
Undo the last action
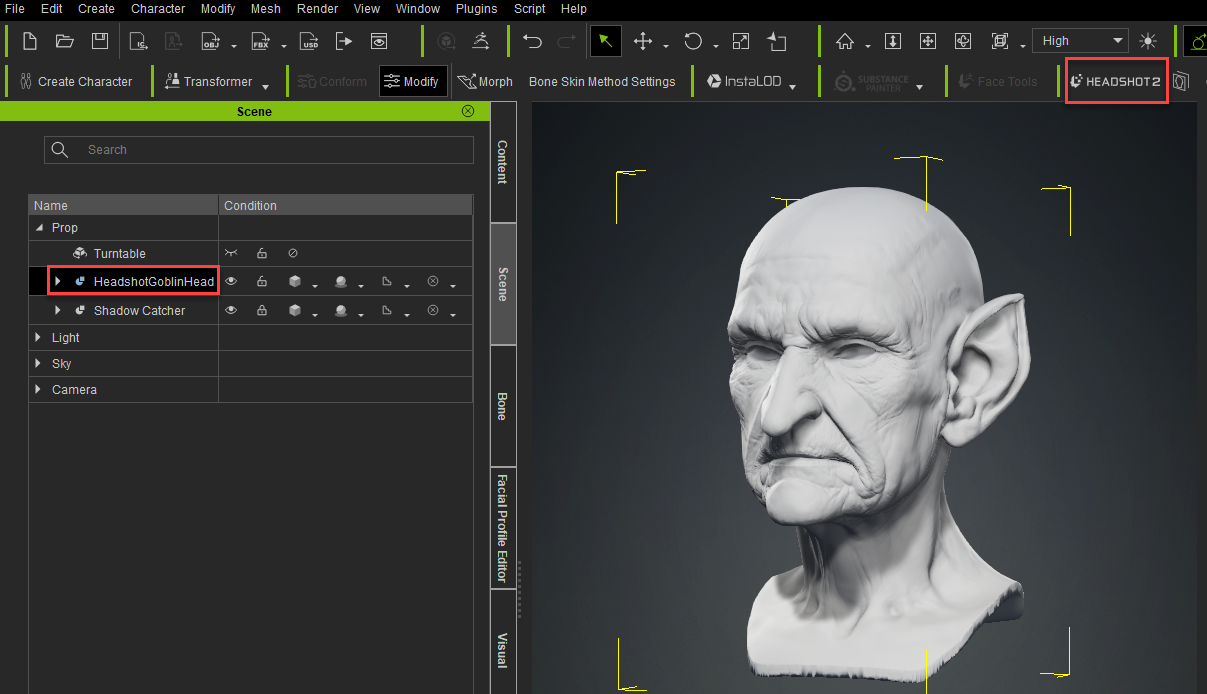(533, 41)
